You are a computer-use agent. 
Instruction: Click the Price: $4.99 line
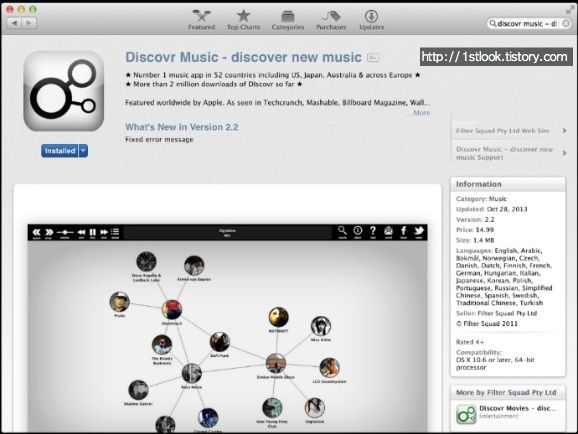pos(475,230)
